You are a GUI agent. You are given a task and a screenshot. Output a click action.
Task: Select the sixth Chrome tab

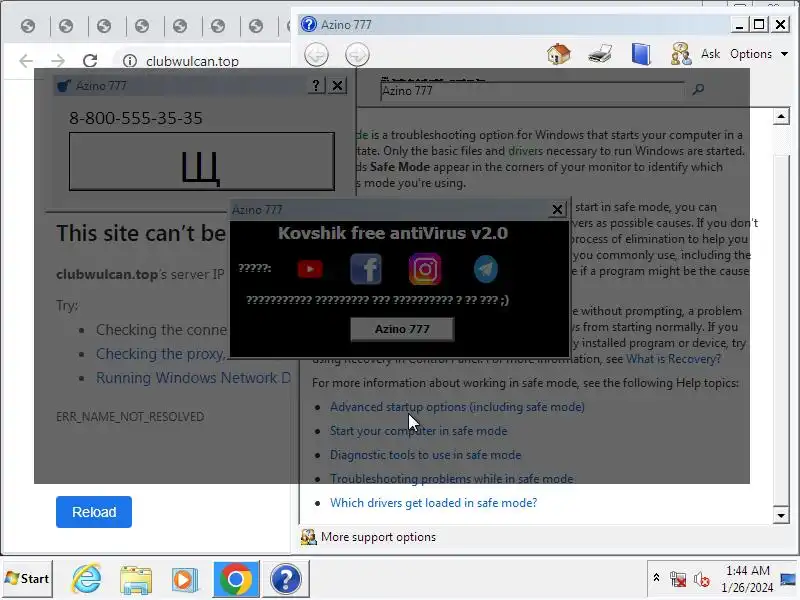[218, 26]
